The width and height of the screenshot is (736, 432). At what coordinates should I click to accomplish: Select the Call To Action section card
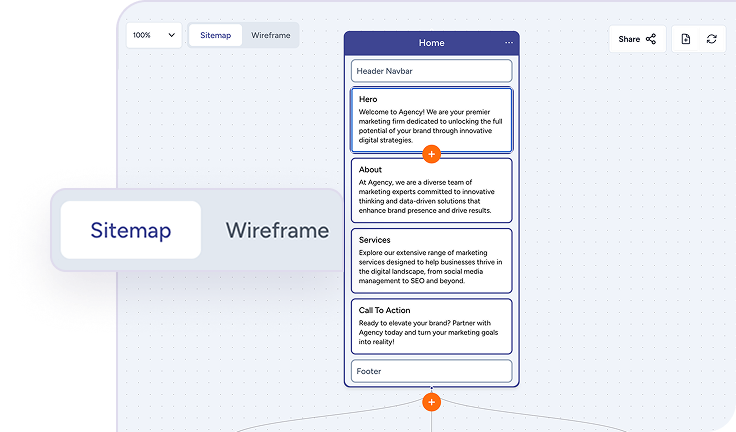click(431, 326)
